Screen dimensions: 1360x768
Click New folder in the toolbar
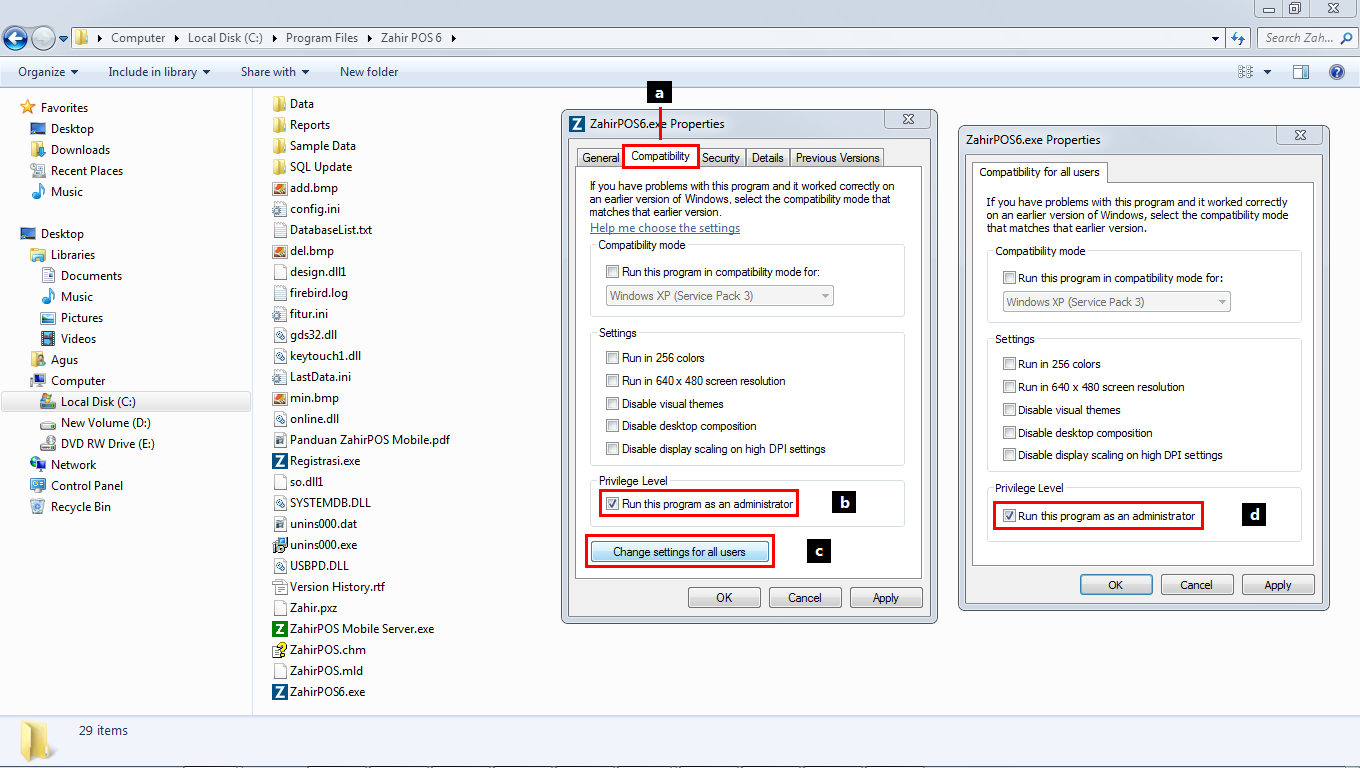[369, 72]
